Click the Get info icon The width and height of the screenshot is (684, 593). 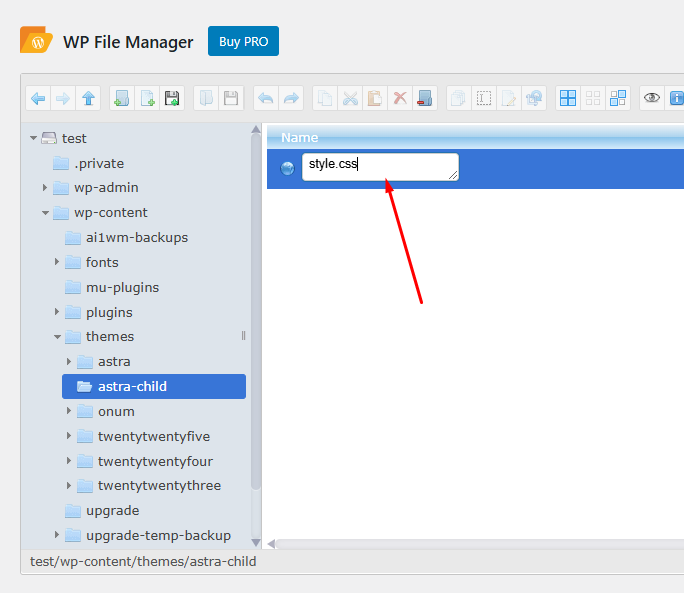(x=675, y=98)
